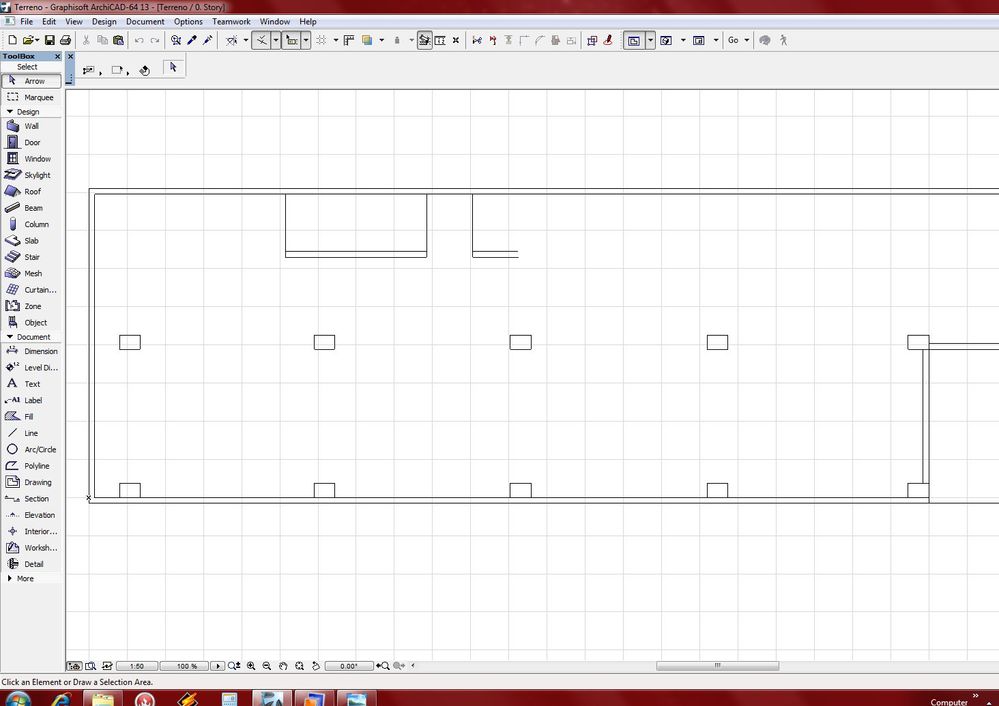Select the Column tool
Image resolution: width=999 pixels, height=706 pixels.
coord(31,224)
